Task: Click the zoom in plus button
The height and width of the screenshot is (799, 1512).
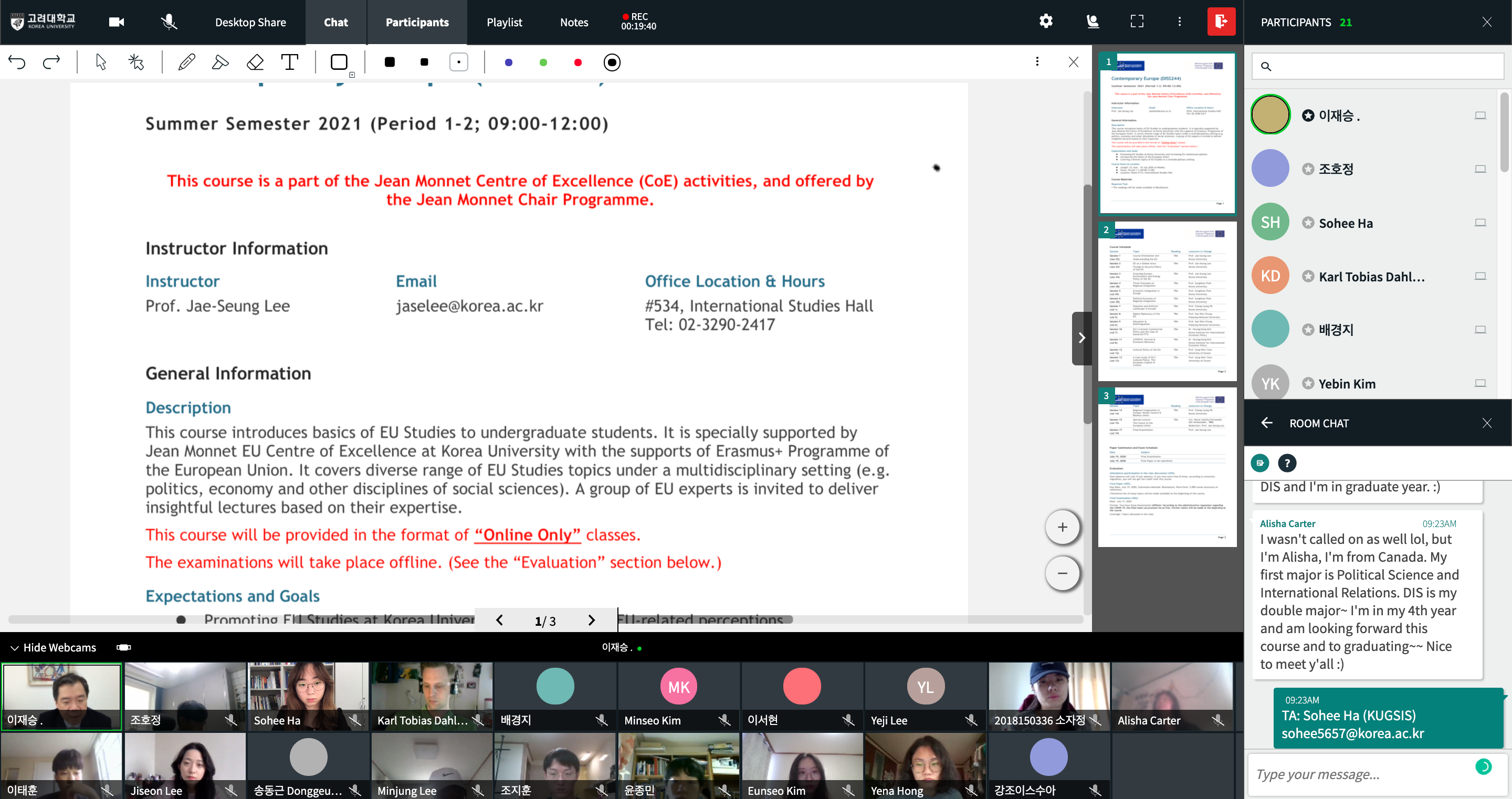Action: (x=1062, y=527)
